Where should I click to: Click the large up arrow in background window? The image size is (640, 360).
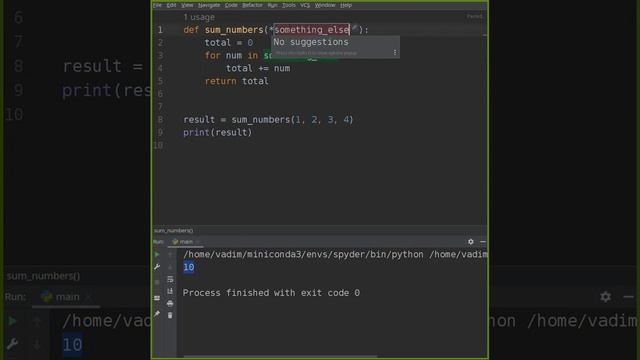[37, 321]
